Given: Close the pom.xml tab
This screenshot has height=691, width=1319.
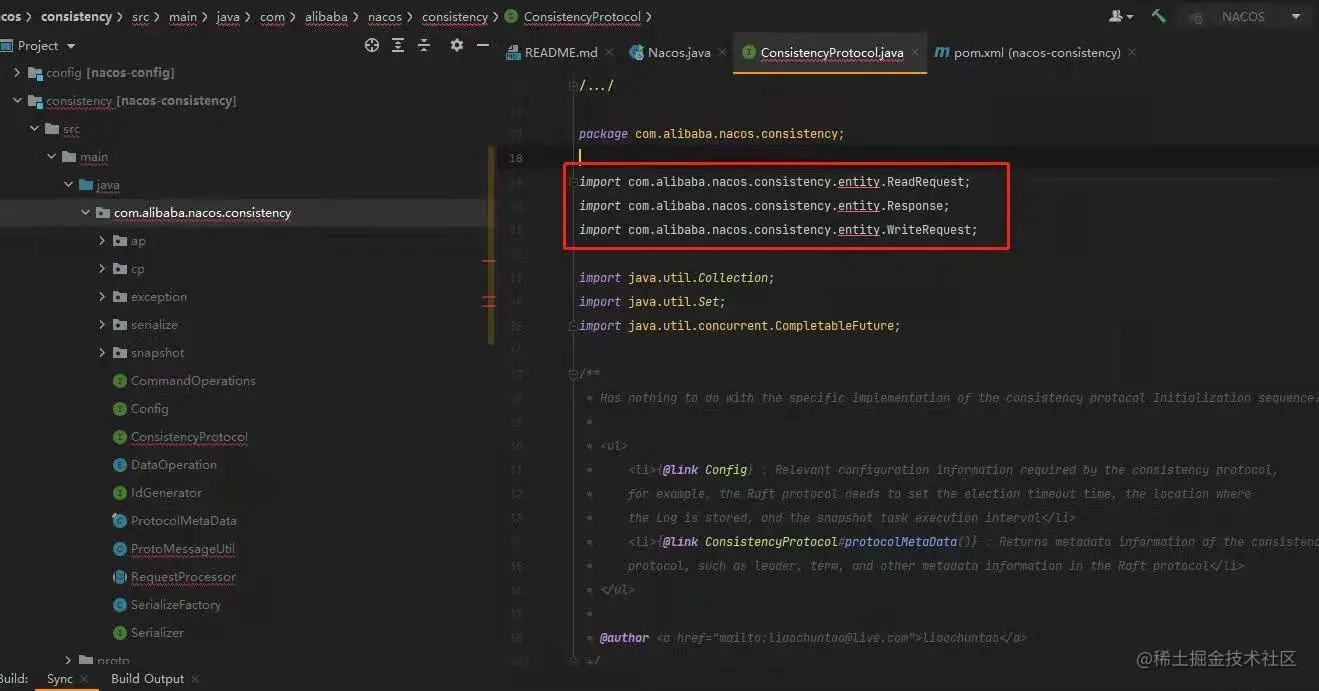Looking at the screenshot, I should point(1132,52).
